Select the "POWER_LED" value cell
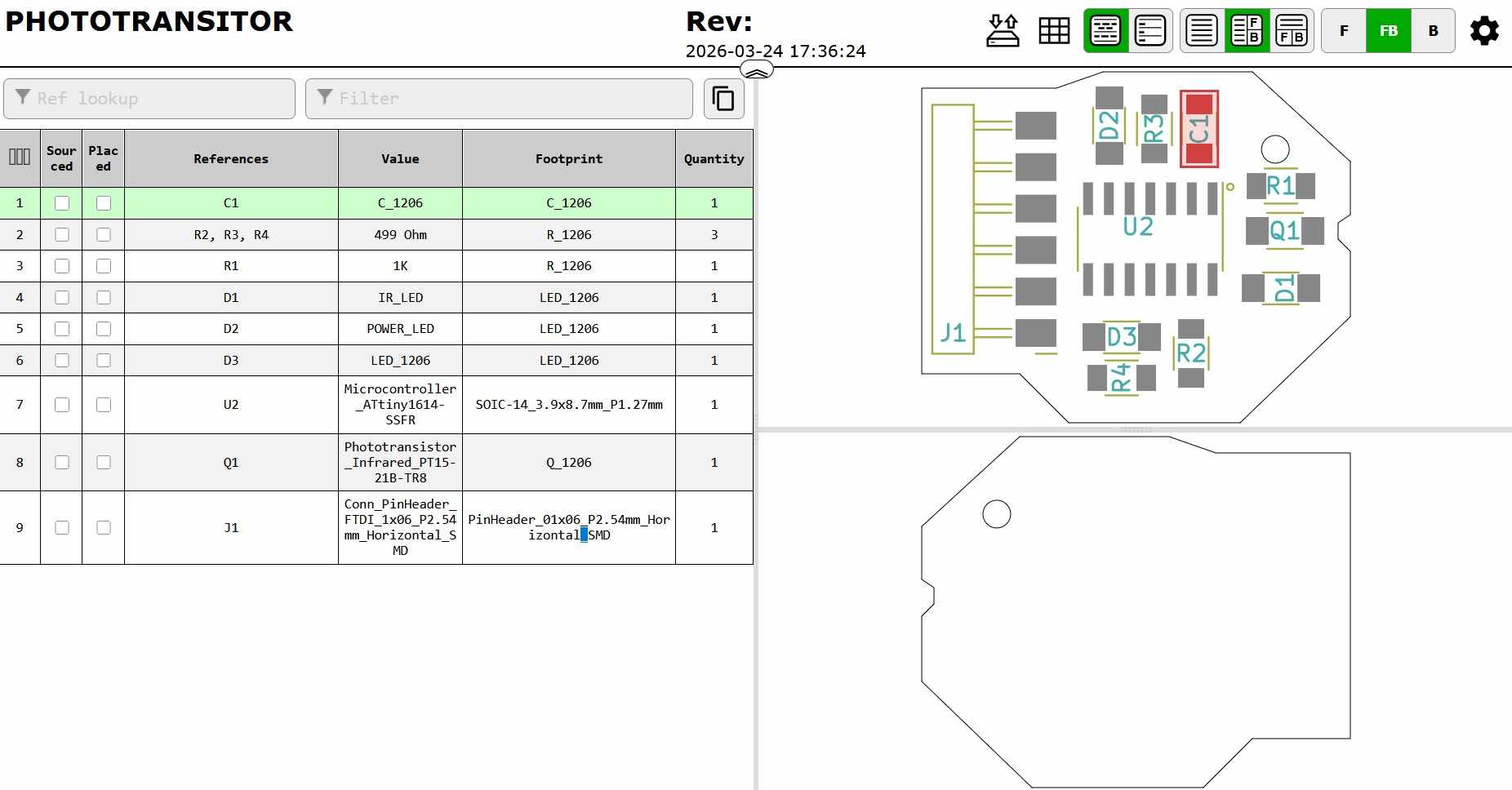This screenshot has height=790, width=1512. coord(400,329)
